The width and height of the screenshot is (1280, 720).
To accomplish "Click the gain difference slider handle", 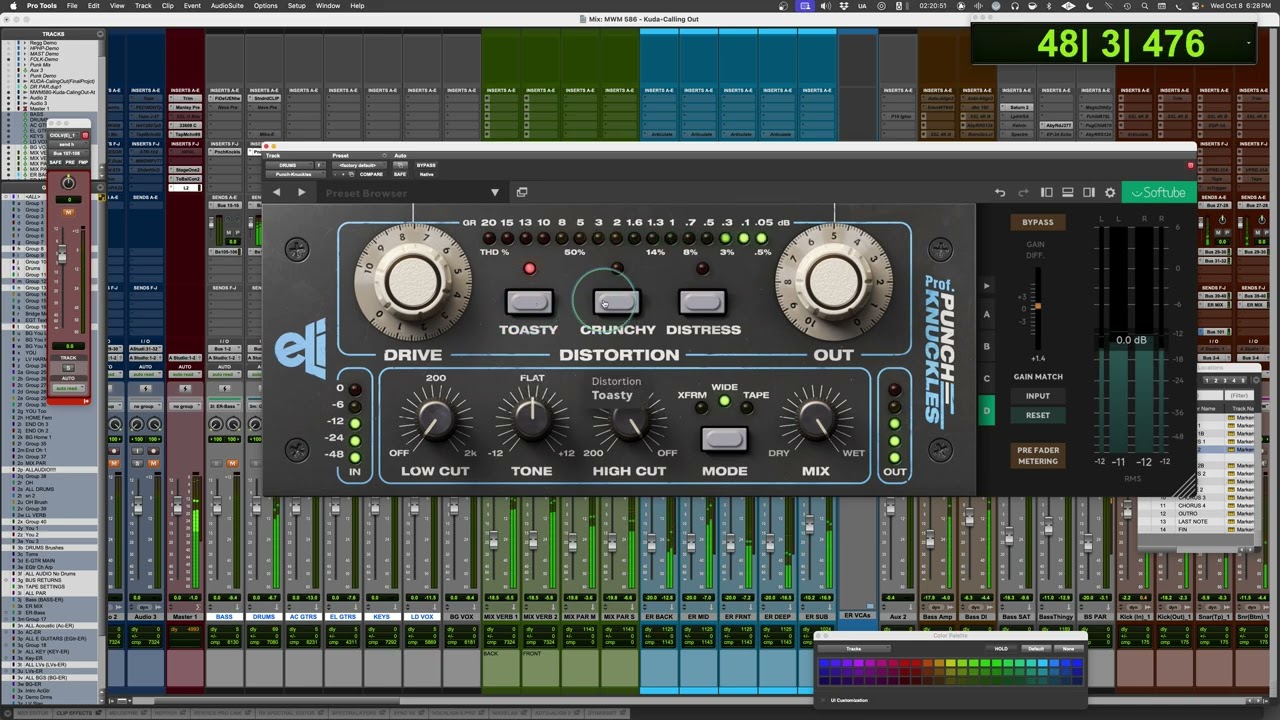I will click(1038, 307).
